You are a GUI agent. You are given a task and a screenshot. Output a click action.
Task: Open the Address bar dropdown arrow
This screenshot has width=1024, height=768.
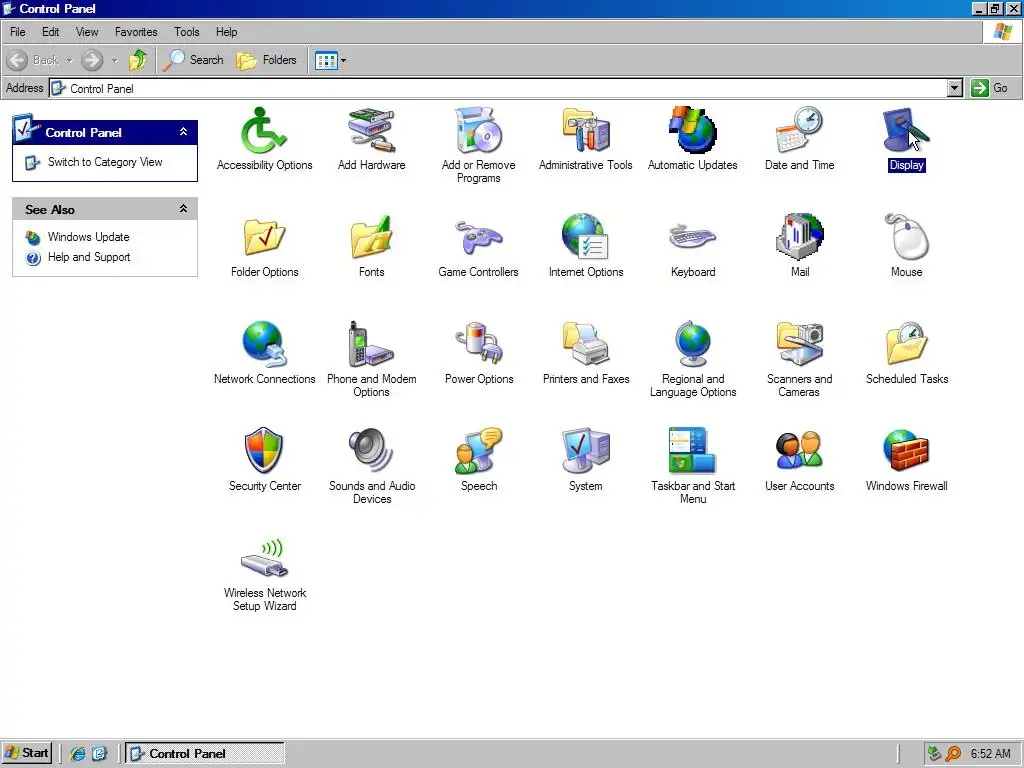tap(954, 88)
